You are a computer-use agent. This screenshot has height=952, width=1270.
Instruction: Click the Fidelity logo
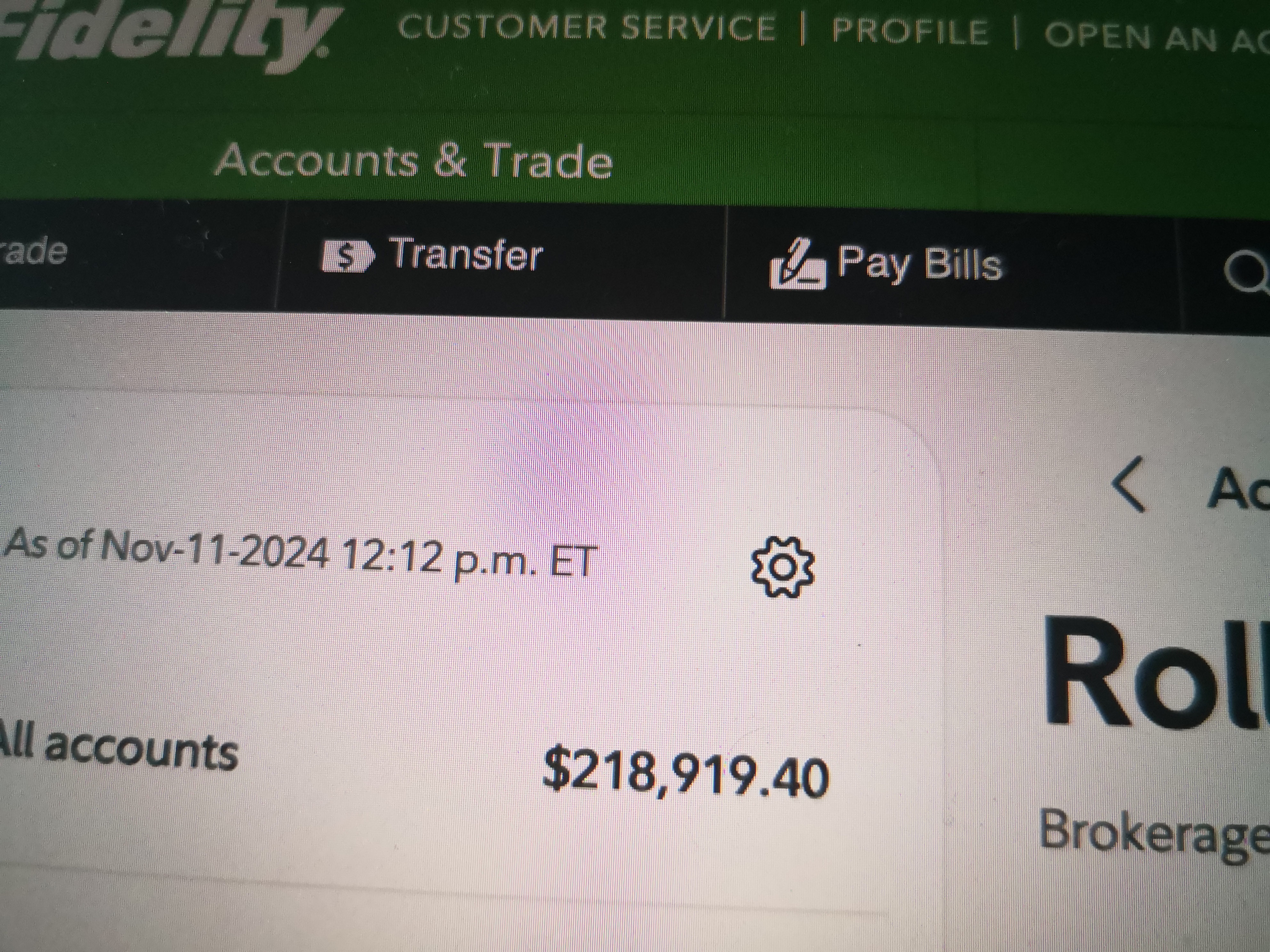tap(166, 32)
